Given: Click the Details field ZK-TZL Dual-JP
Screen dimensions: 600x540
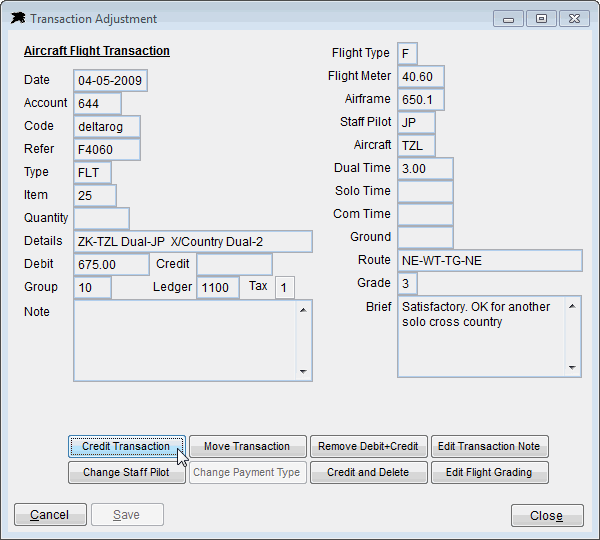Looking at the screenshot, I should tap(193, 241).
